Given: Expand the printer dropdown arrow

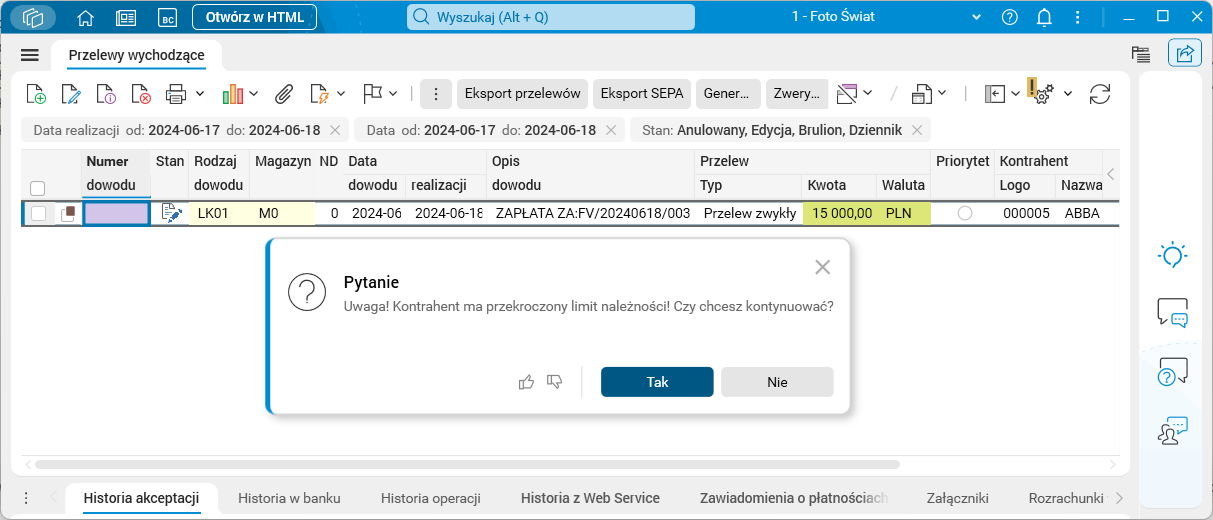Looking at the screenshot, I should click(x=200, y=94).
